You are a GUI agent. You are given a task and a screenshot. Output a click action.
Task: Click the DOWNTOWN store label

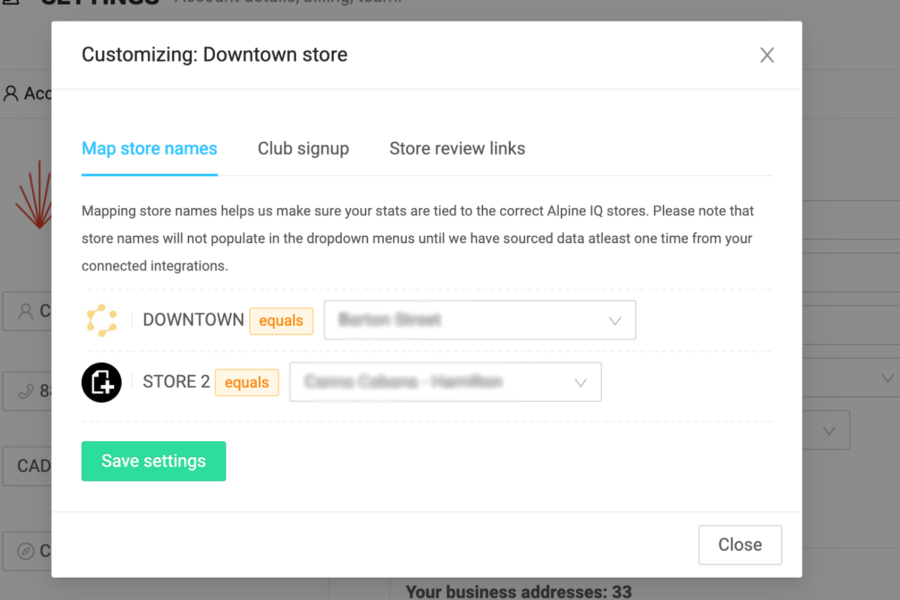[193, 320]
